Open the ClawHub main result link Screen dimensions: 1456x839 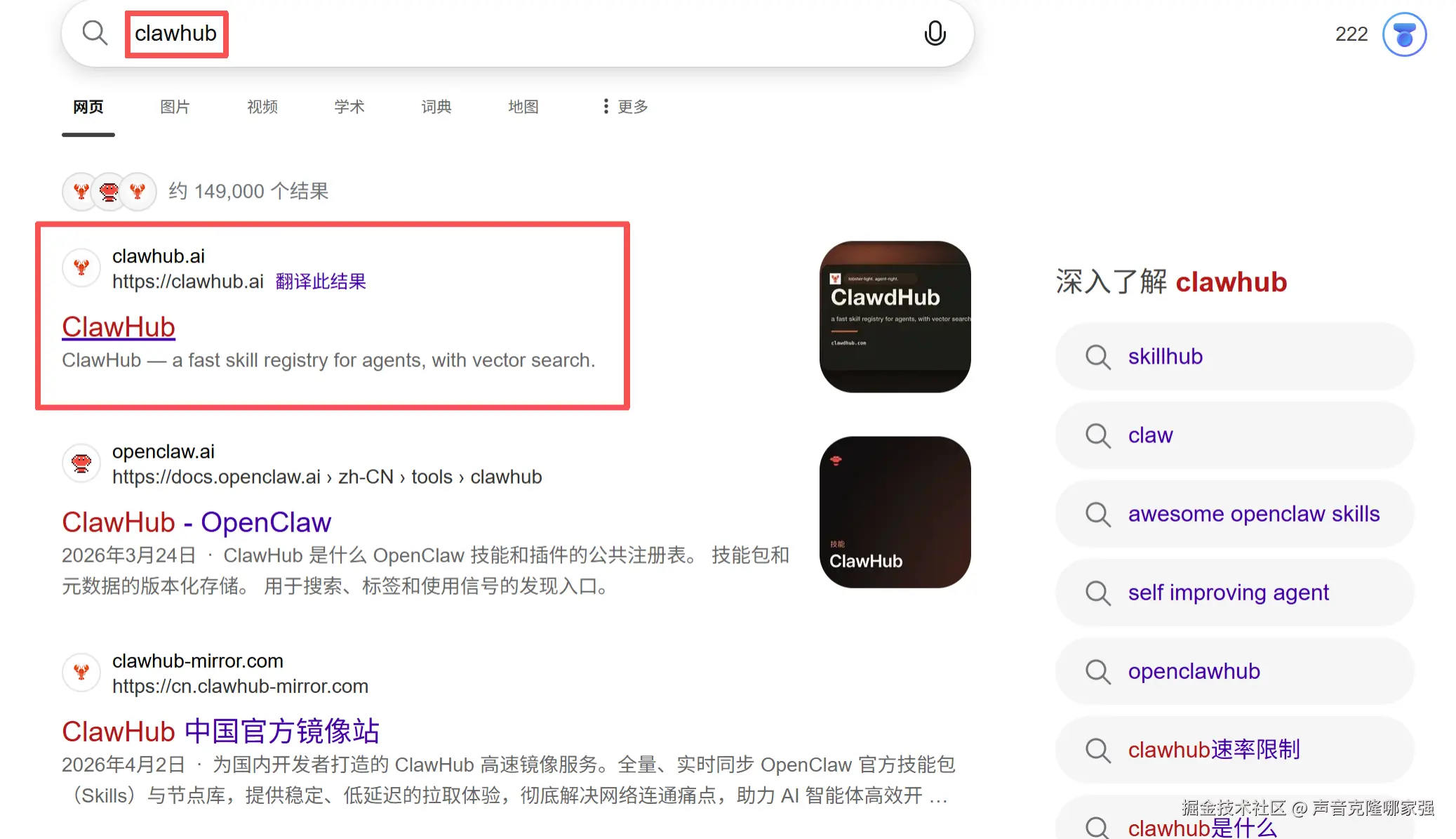pyautogui.click(x=118, y=326)
